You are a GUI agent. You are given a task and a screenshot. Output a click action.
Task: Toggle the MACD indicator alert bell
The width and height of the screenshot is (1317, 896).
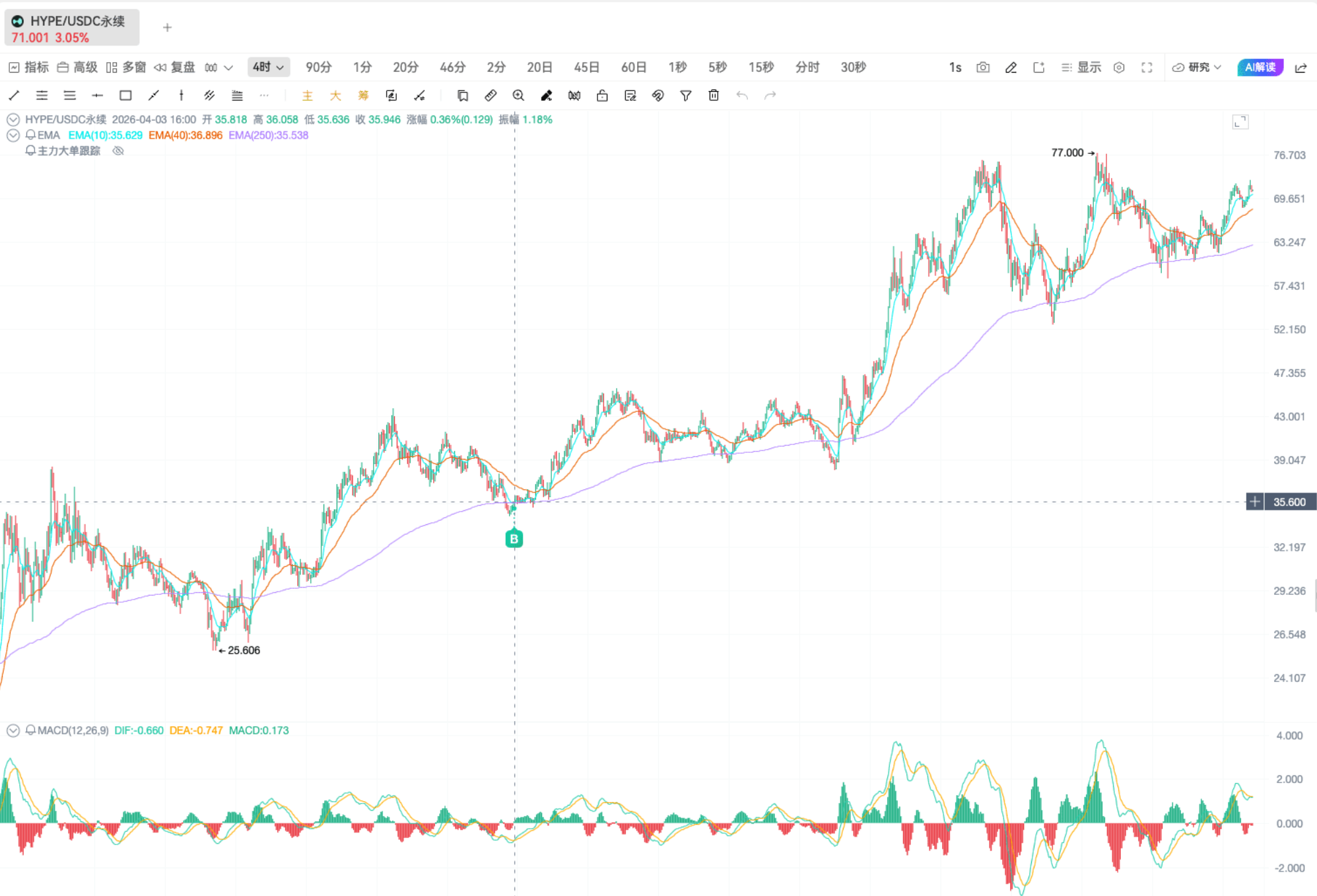30,730
